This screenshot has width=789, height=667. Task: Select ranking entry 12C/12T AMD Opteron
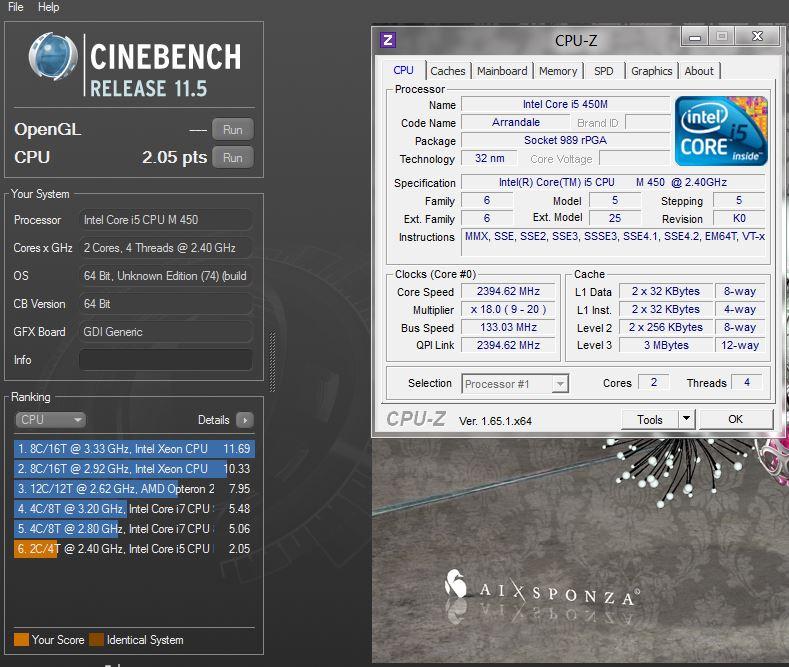[x=134, y=489]
